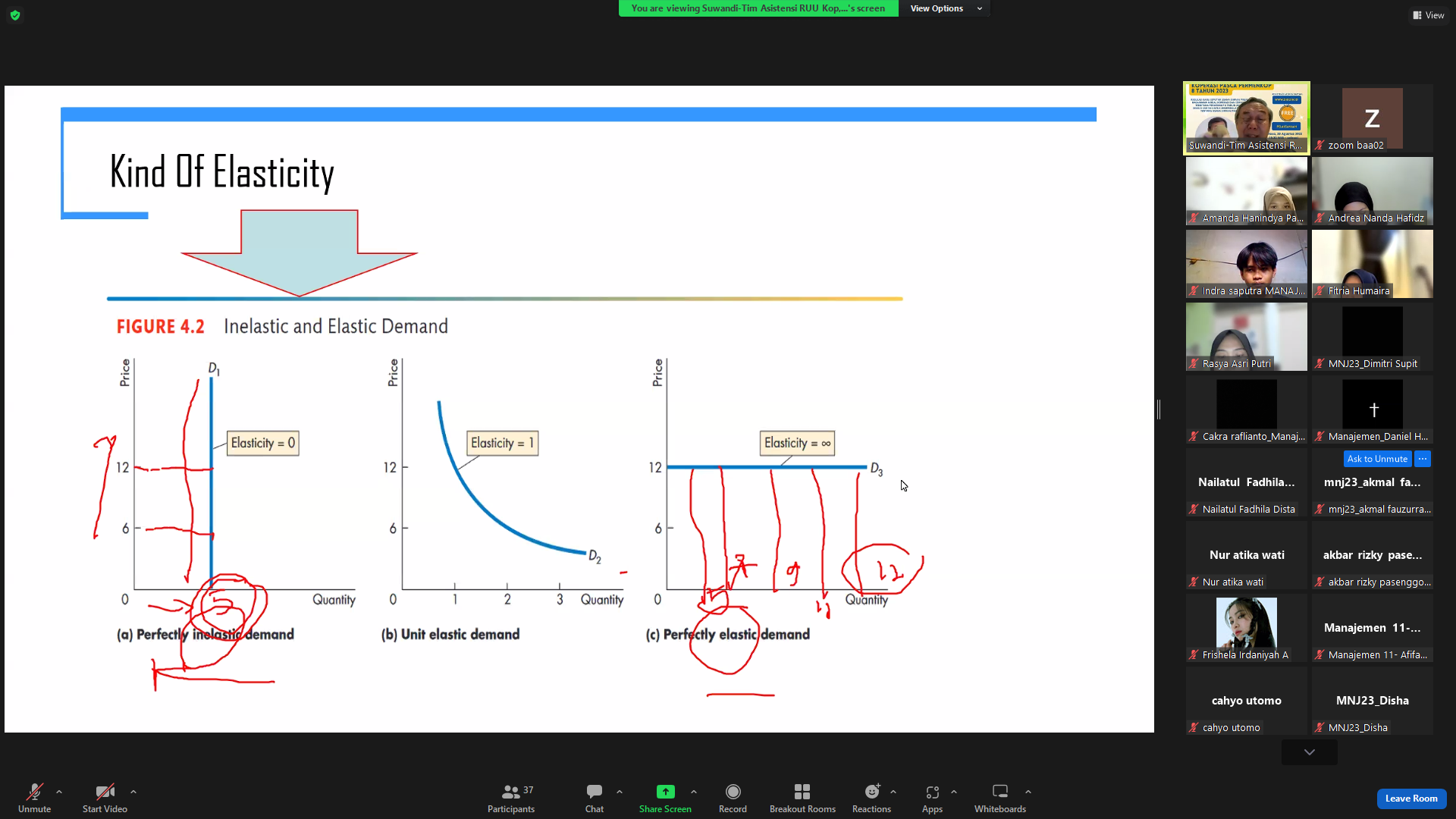Select Fitria Humaira video thumbnail

[1373, 264]
